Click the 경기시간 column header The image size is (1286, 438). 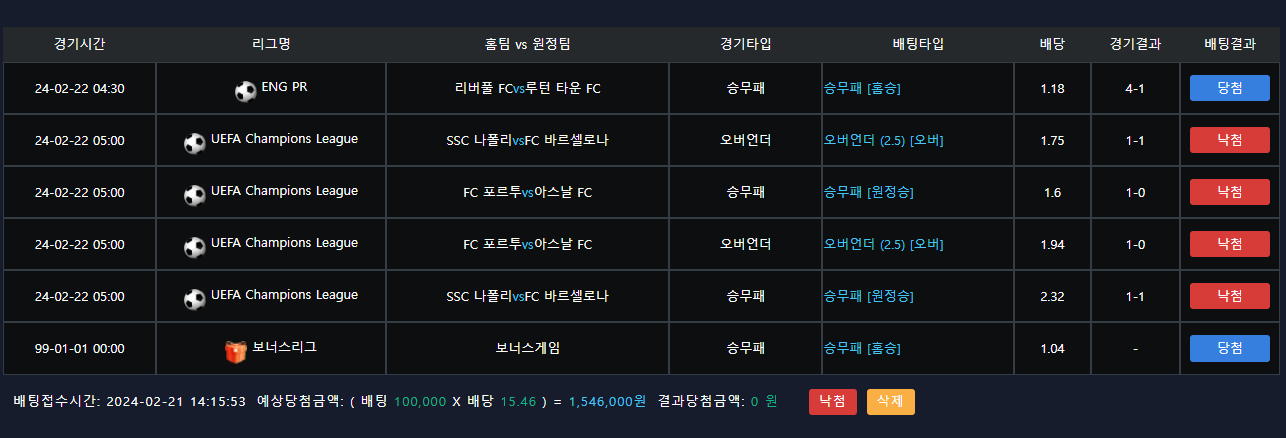pos(80,44)
